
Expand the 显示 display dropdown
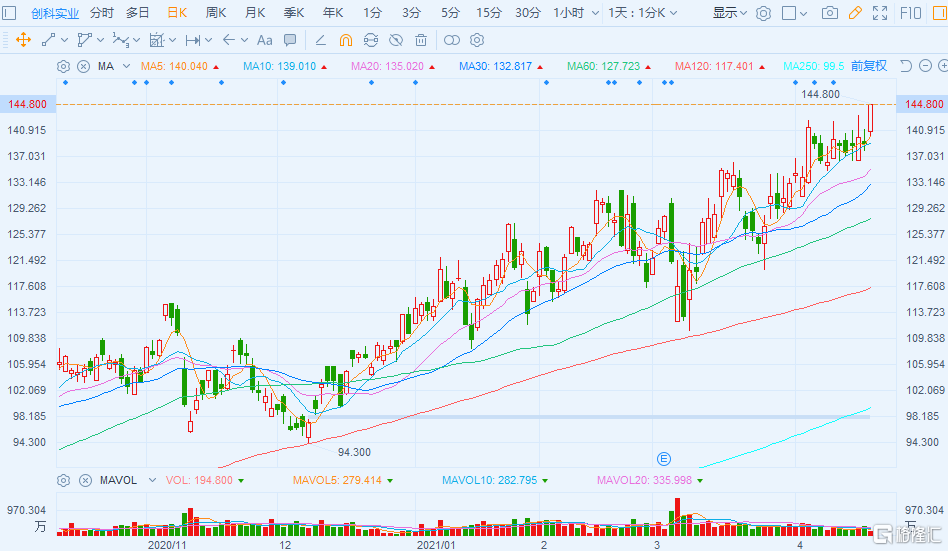click(730, 13)
